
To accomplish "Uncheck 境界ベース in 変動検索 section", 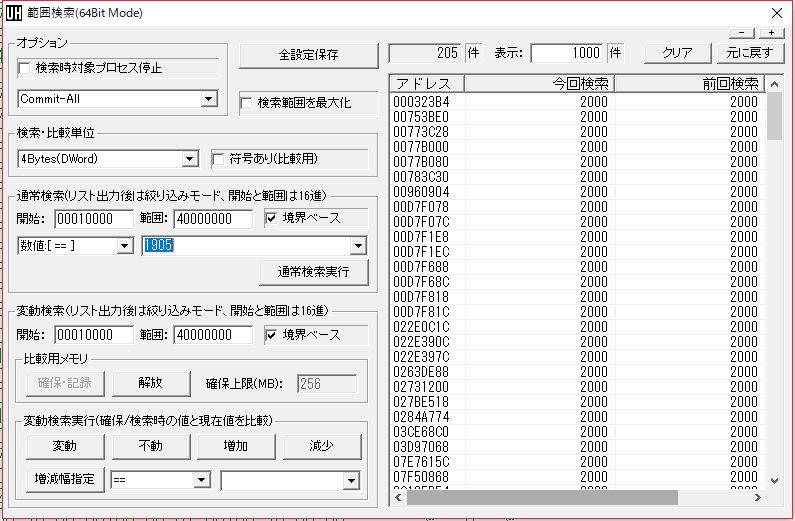I will (271, 335).
